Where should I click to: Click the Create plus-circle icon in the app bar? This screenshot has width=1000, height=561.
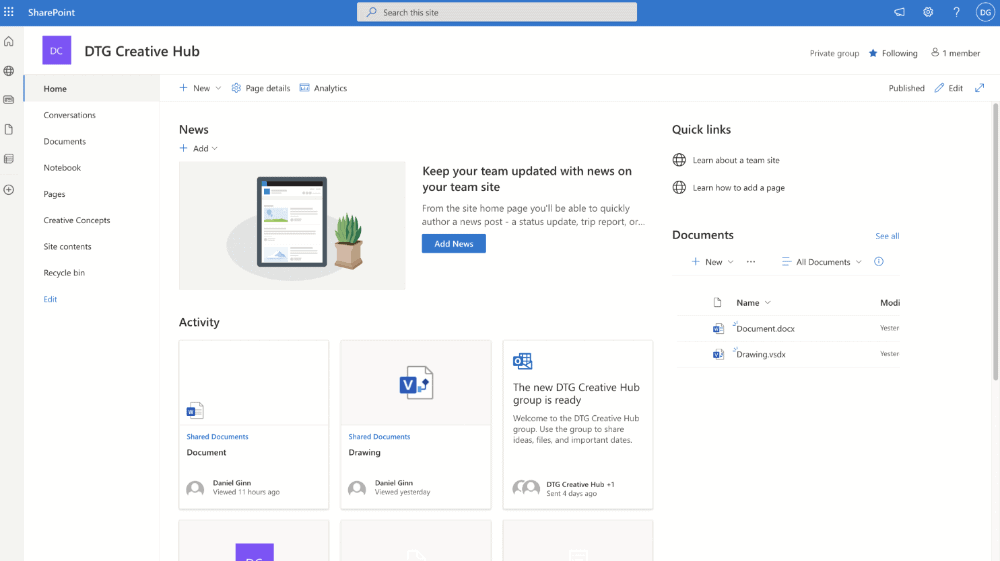point(9,189)
